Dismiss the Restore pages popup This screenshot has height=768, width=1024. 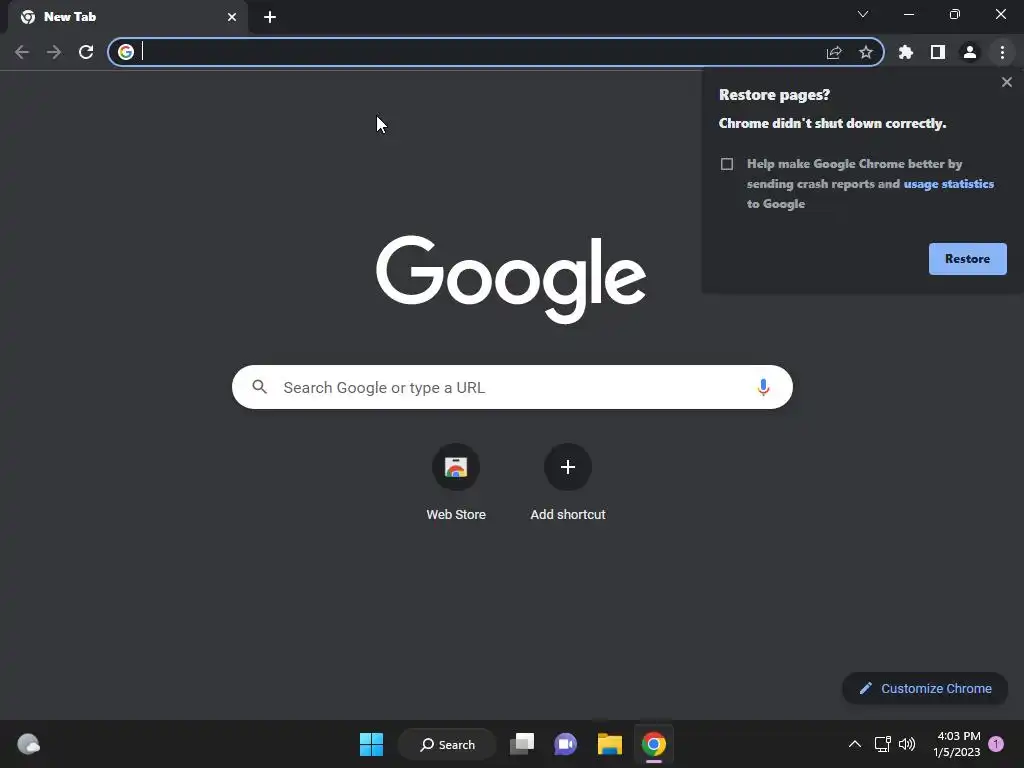1007,82
